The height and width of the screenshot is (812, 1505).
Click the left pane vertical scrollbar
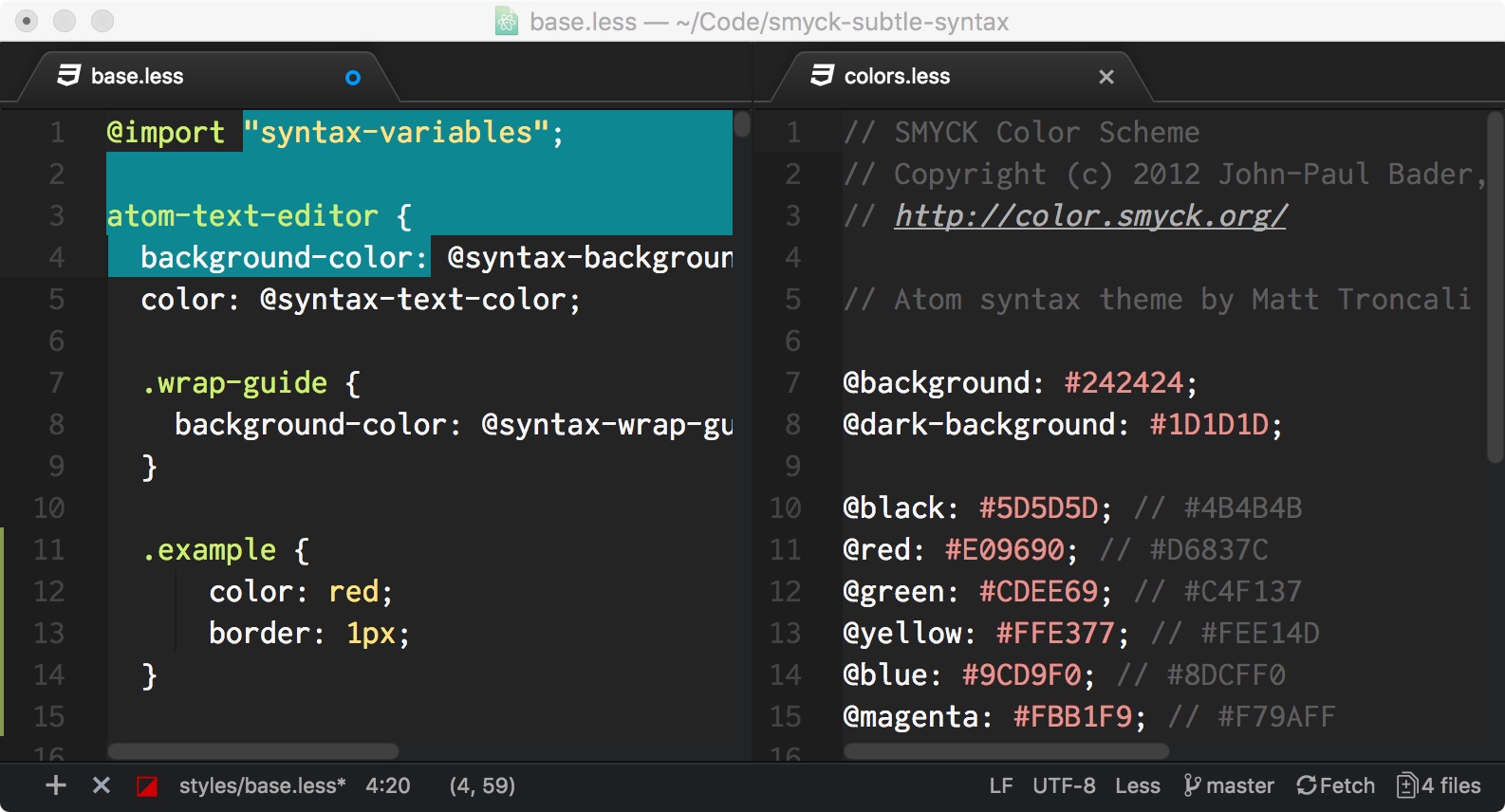(742, 124)
